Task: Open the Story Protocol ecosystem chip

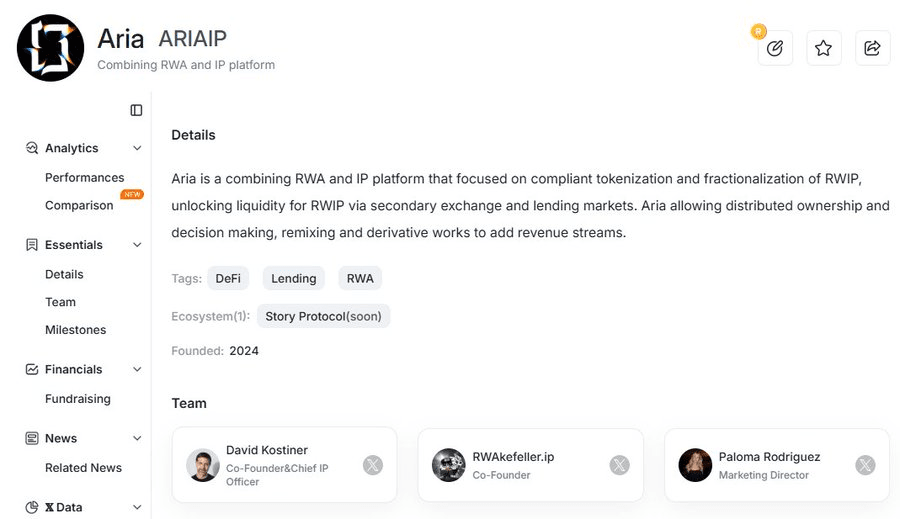Action: point(324,316)
